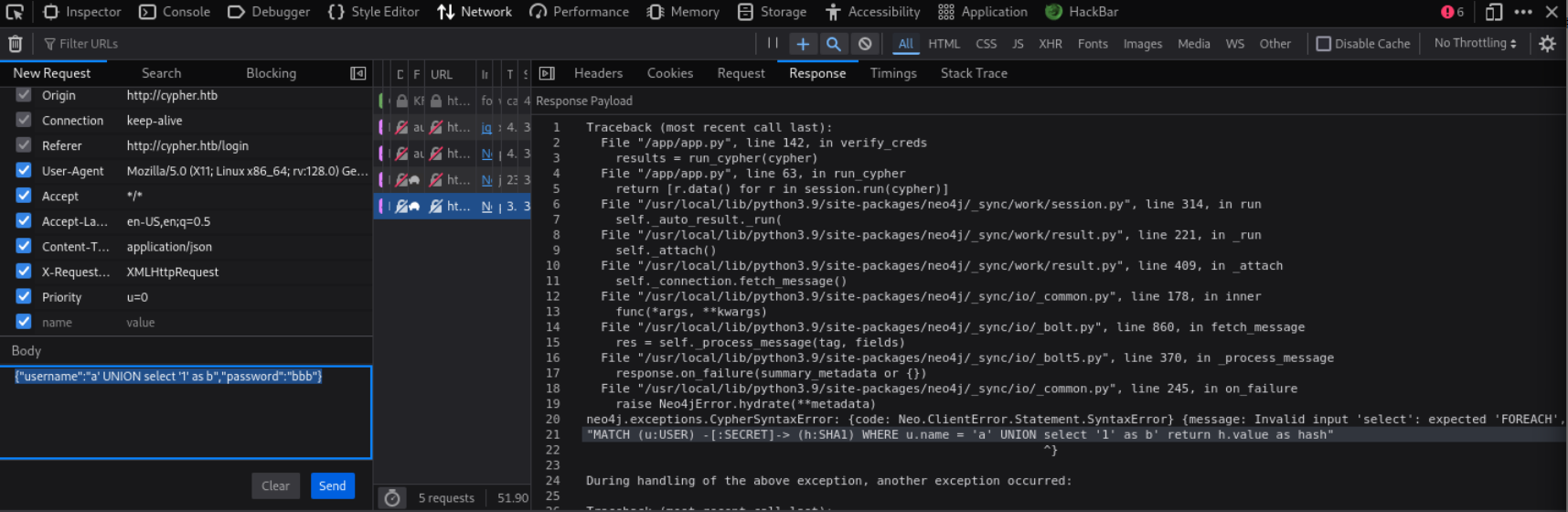Switch to the Console tab
This screenshot has height=512, width=1568.
[x=175, y=12]
